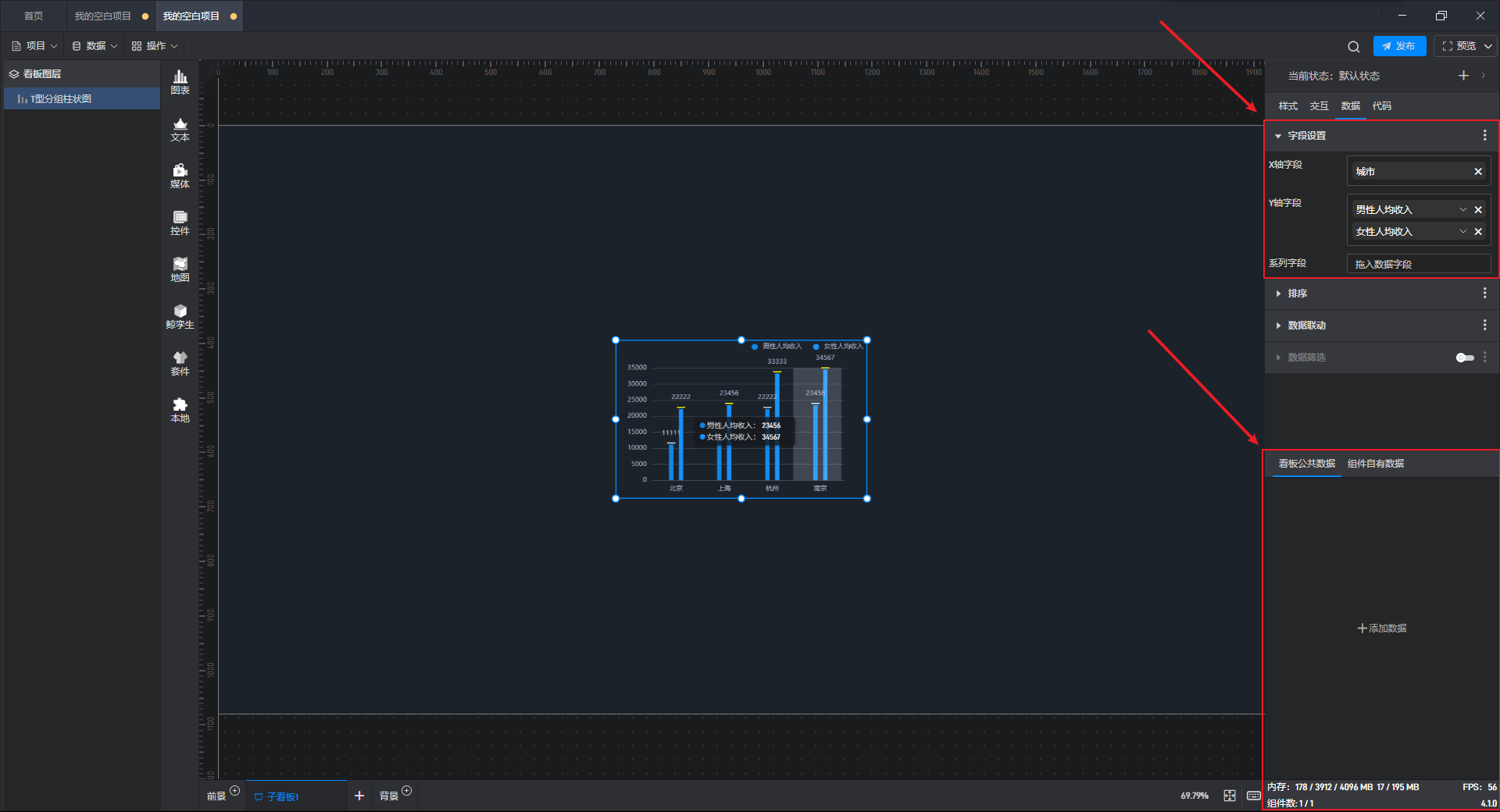Open the 图表 chart components icon
Image resolution: width=1500 pixels, height=812 pixels.
coord(180,81)
